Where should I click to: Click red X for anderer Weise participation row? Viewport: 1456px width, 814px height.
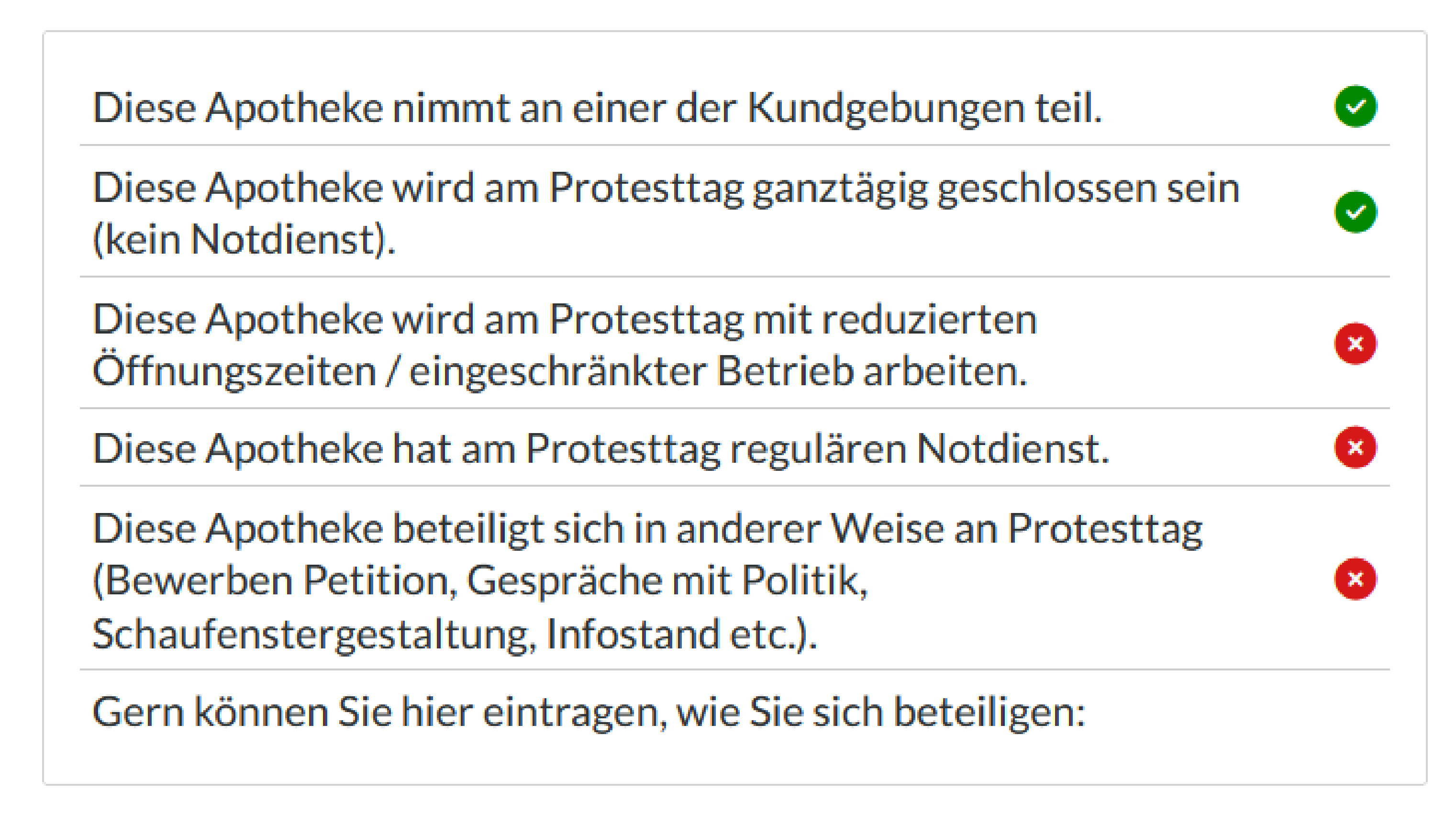(x=1356, y=579)
